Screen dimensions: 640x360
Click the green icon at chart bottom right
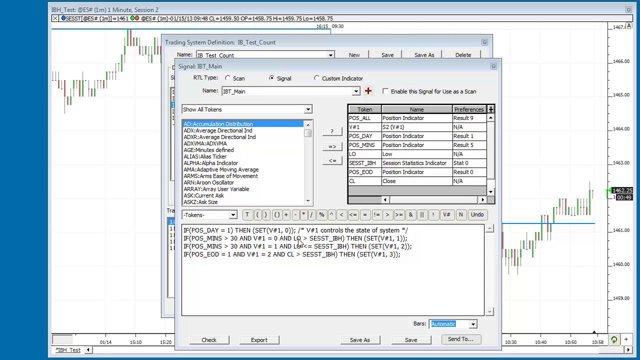[x=614, y=340]
